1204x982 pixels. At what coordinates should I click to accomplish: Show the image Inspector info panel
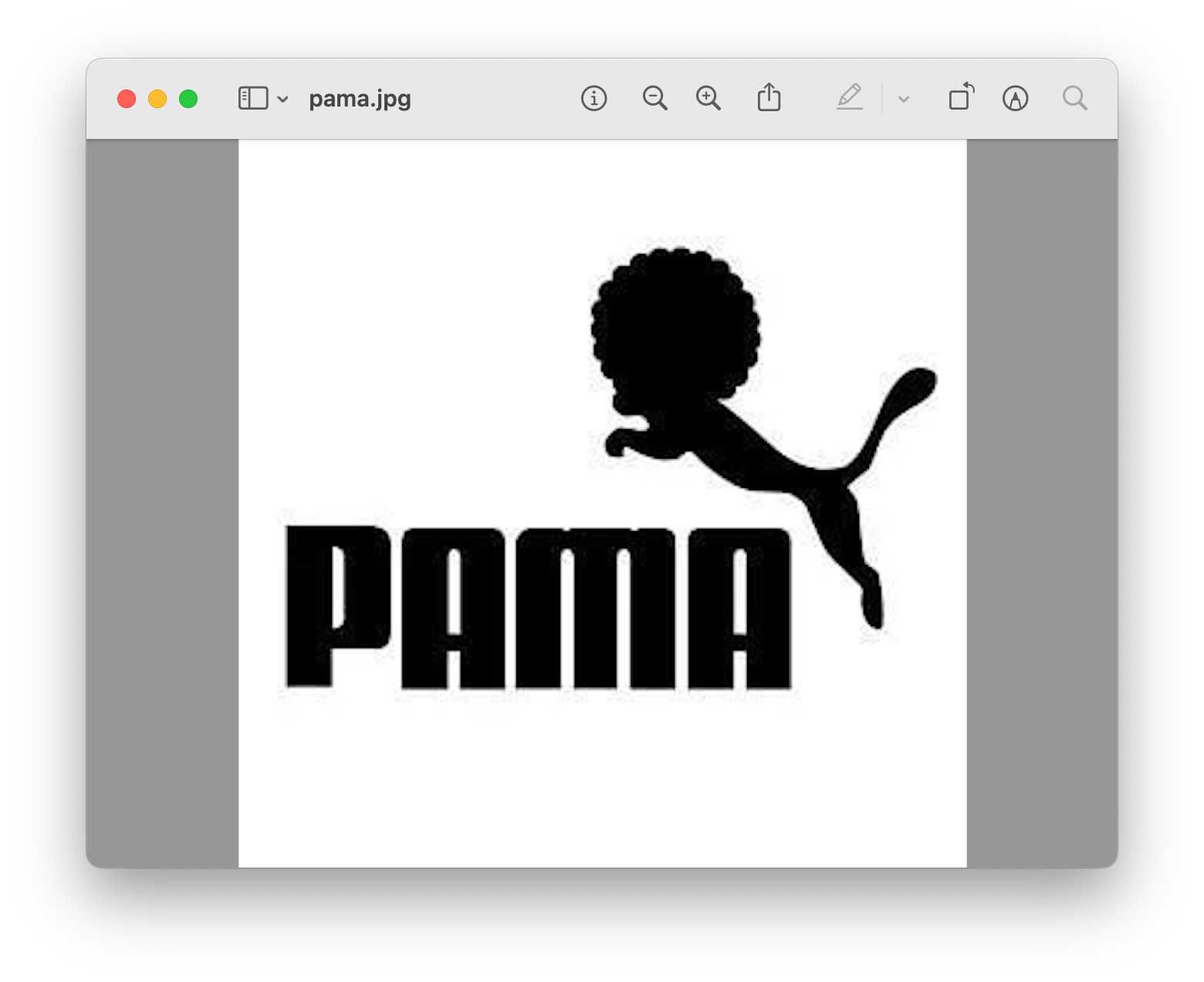tap(594, 99)
